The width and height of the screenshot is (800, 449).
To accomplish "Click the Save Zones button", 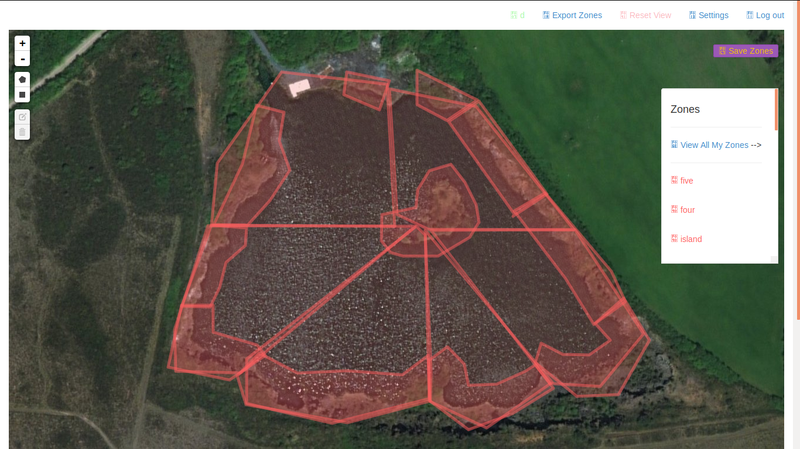I will tap(745, 51).
